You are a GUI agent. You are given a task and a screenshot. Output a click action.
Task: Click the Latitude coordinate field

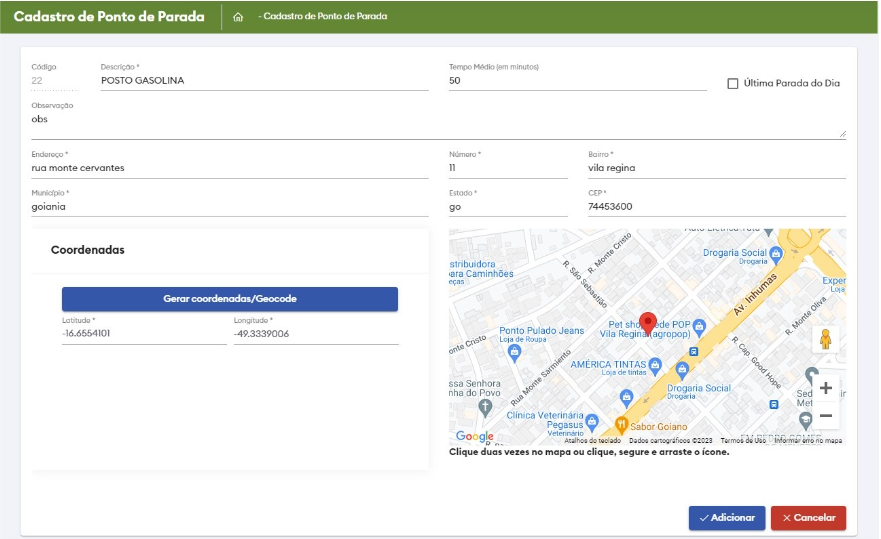coord(144,334)
